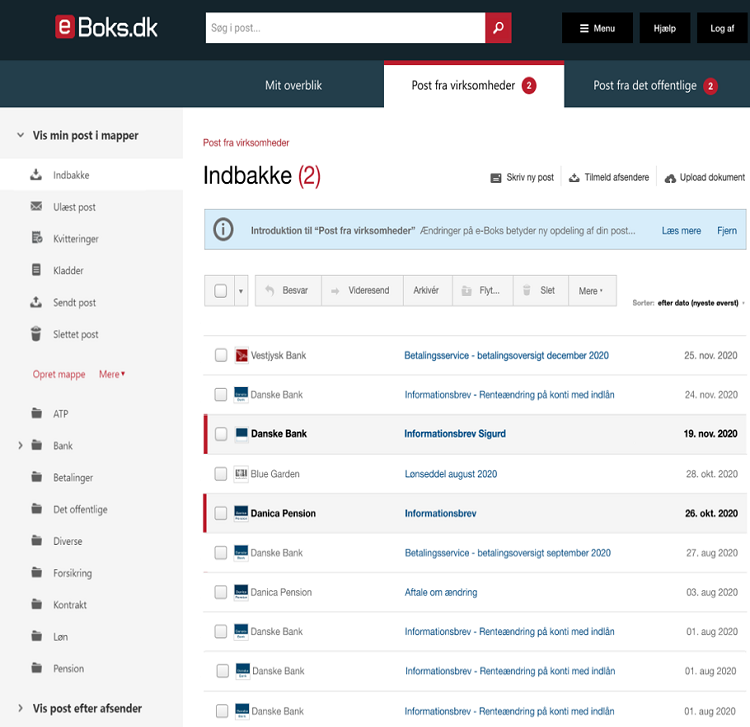Screen dimensions: 750x727
Task: Click the Flyt... move button
Action: [482, 290]
